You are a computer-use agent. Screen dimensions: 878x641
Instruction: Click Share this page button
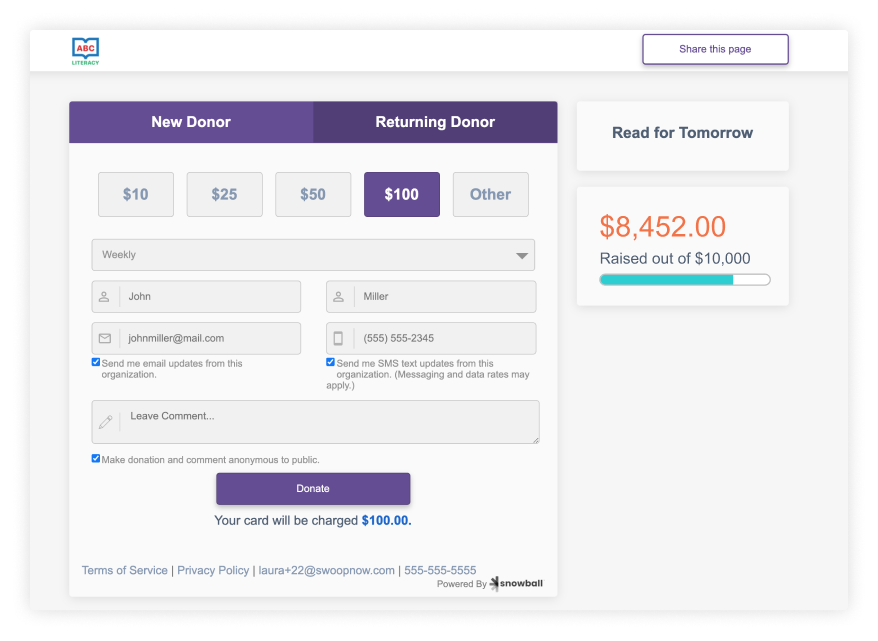pyautogui.click(x=715, y=49)
